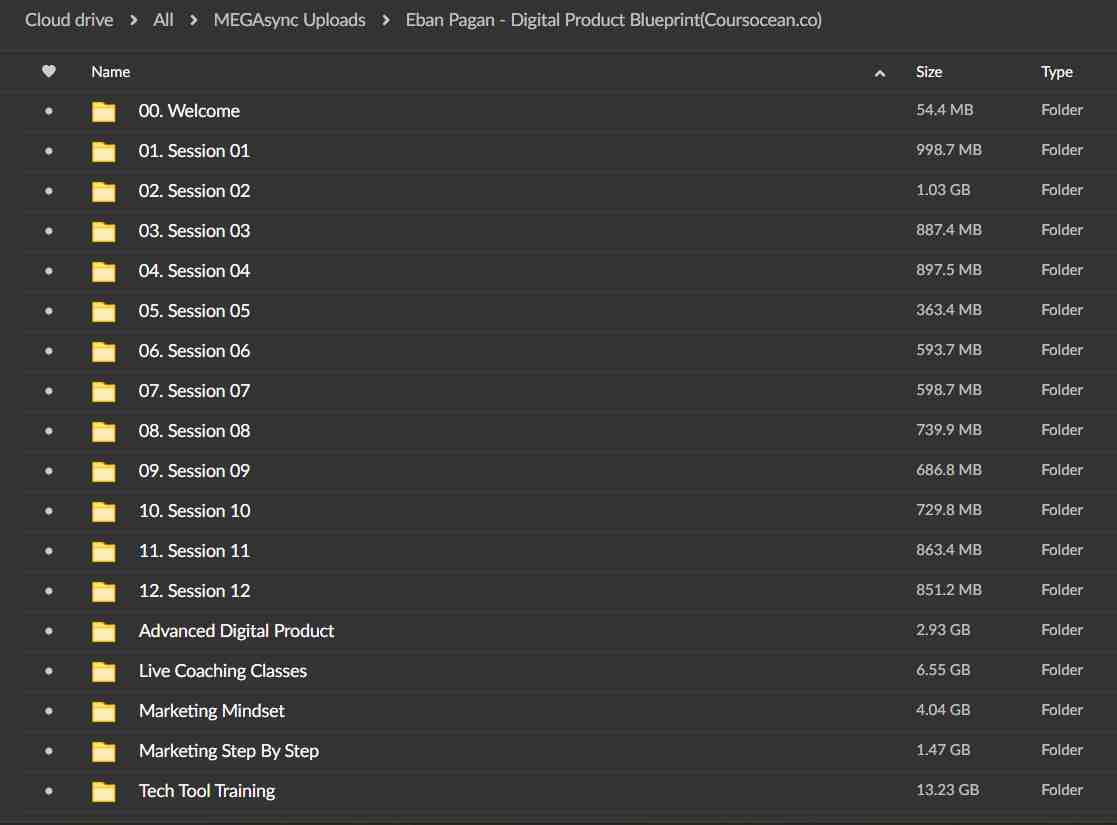Select the 00. Welcome folder name
The height and width of the screenshot is (825, 1117).
pos(189,111)
